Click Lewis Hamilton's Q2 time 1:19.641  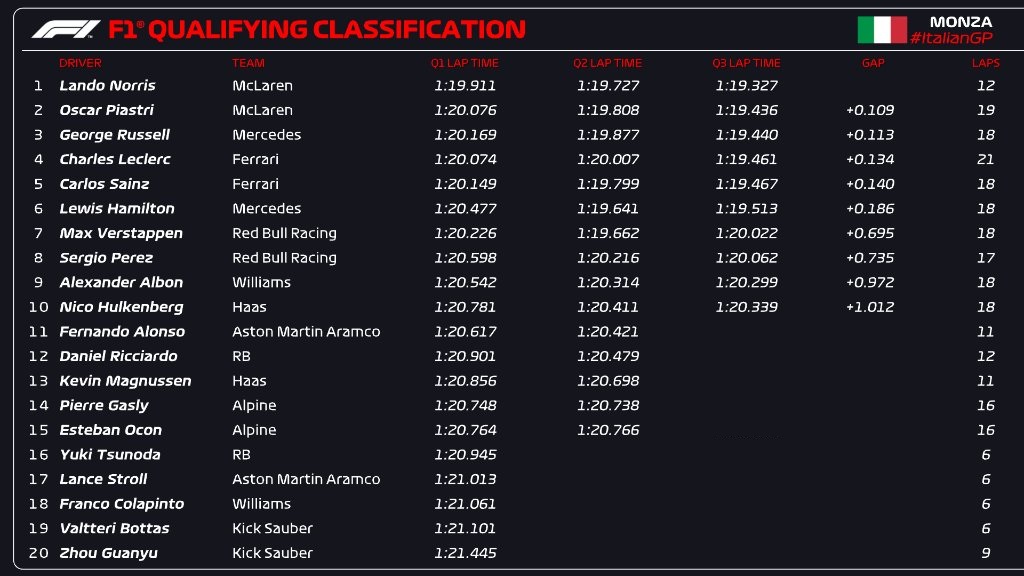point(608,209)
